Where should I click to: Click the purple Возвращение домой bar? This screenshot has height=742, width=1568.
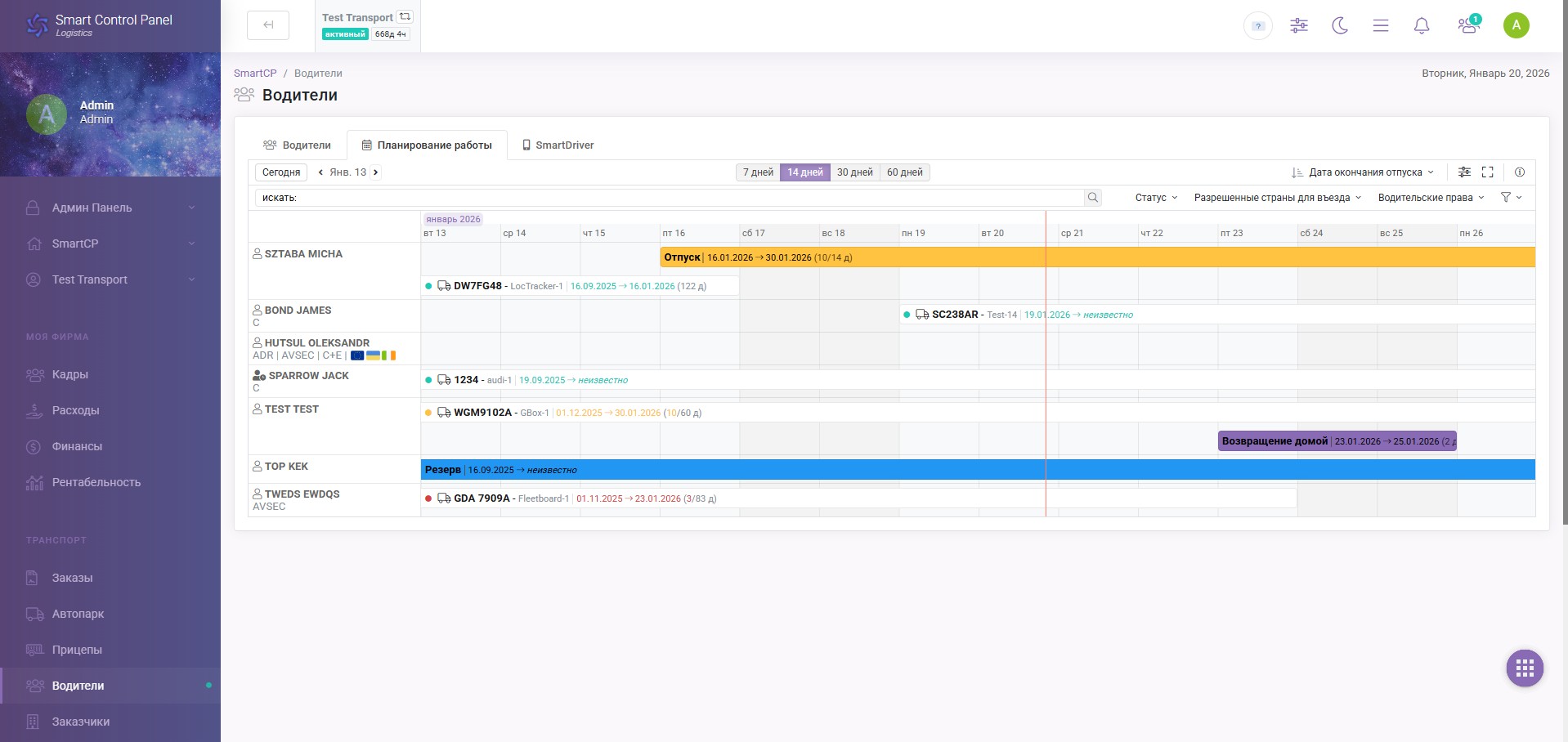point(1337,441)
